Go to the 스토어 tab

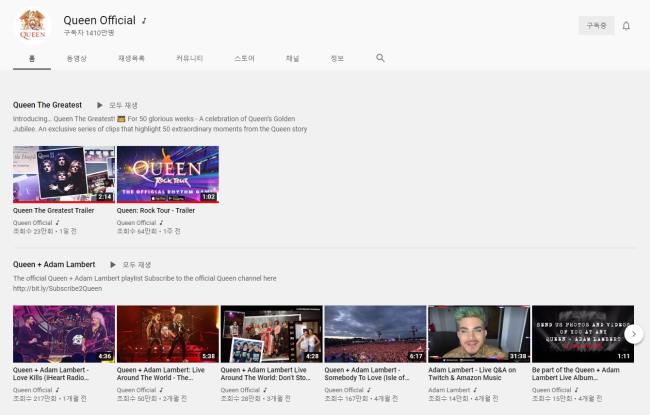tap(244, 59)
